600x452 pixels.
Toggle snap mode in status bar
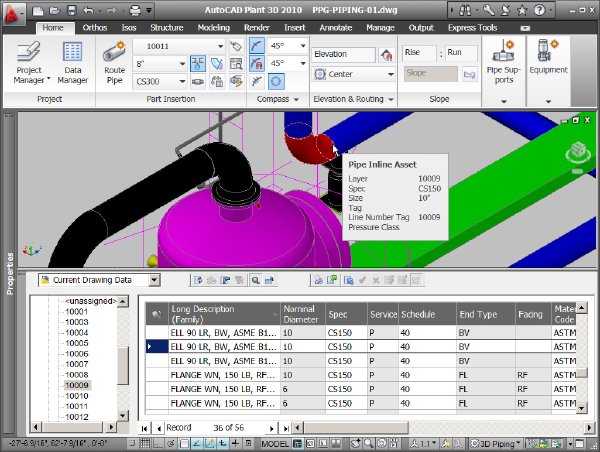132,443
